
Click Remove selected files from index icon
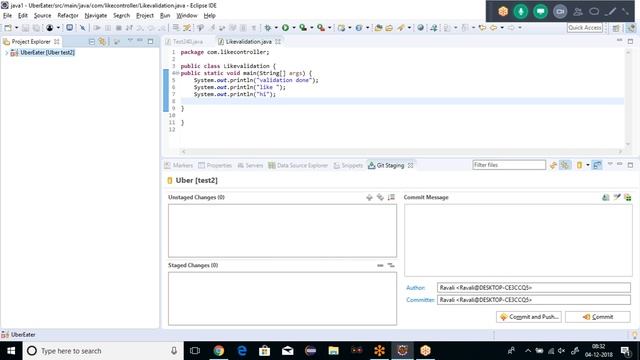coord(380,265)
